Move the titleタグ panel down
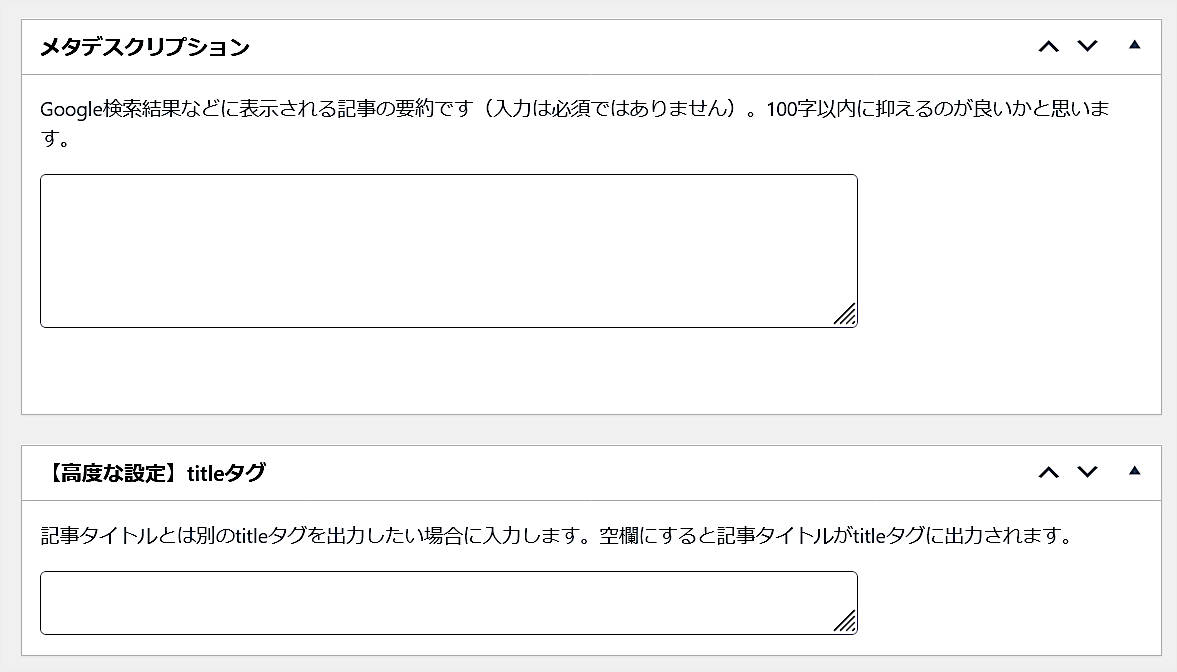 [x=1087, y=472]
